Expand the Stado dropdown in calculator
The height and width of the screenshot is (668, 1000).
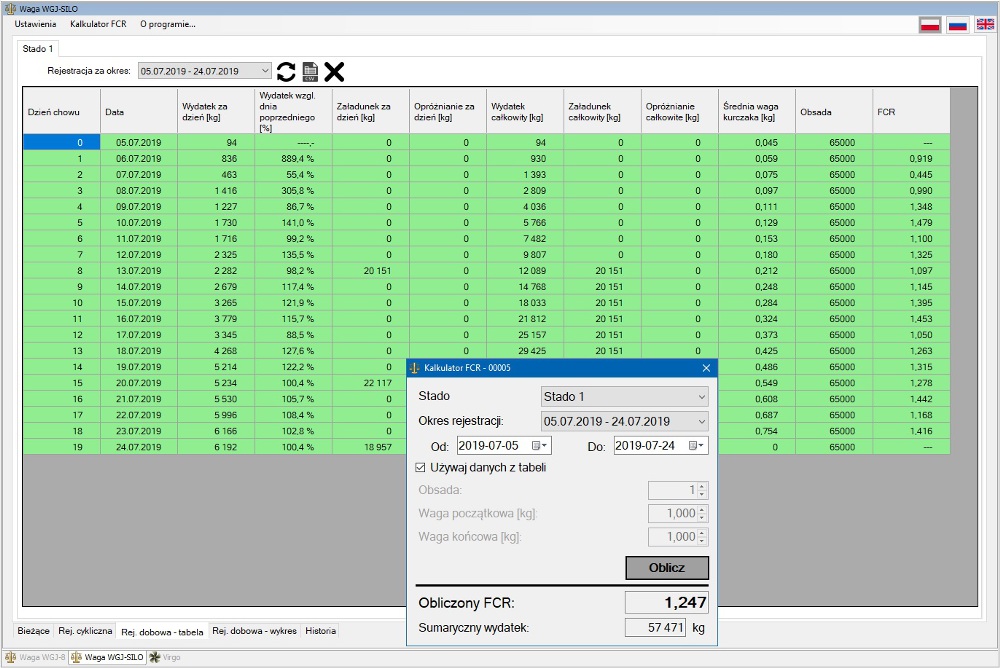tap(700, 397)
